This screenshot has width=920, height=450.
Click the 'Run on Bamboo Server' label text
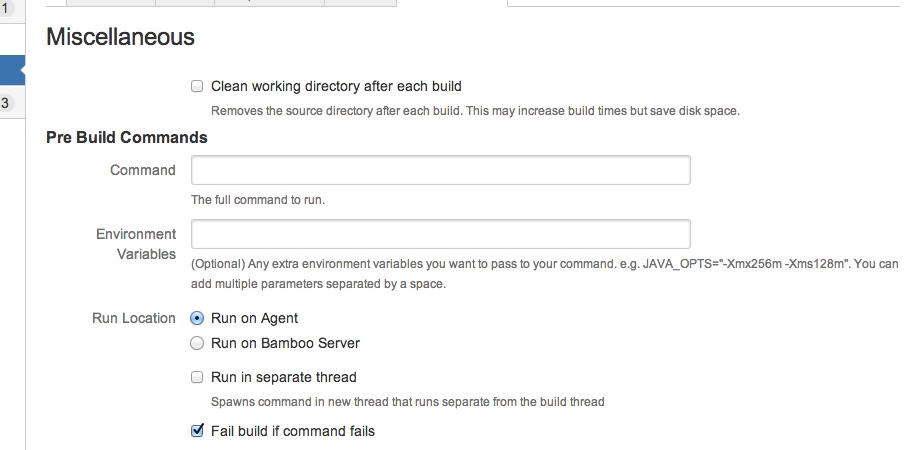pos(285,344)
